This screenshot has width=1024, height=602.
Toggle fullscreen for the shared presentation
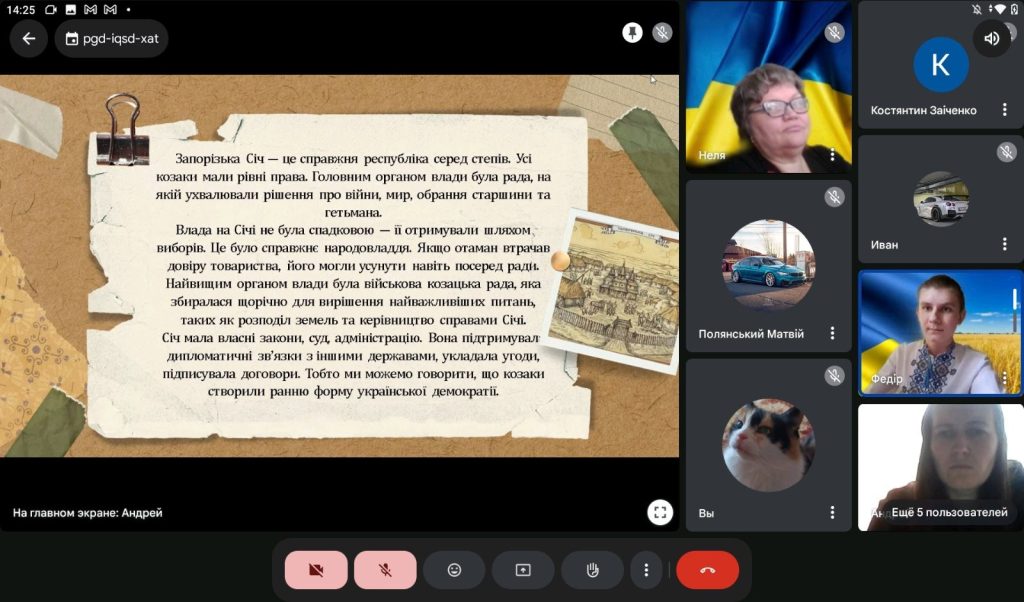659,513
